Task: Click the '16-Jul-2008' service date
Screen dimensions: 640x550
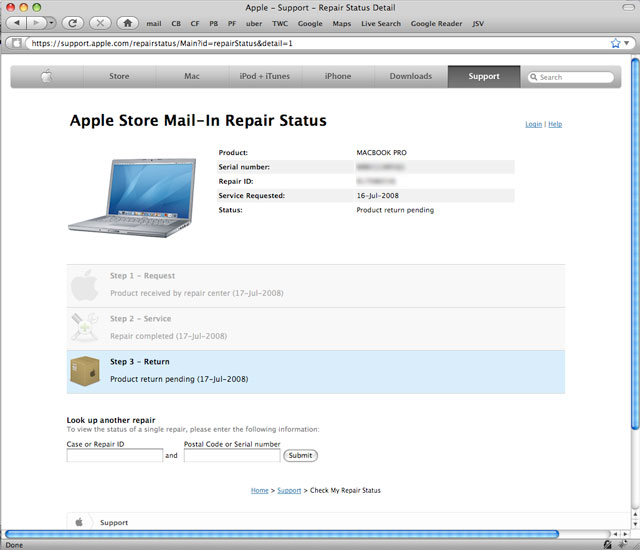Action: pyautogui.click(x=378, y=195)
